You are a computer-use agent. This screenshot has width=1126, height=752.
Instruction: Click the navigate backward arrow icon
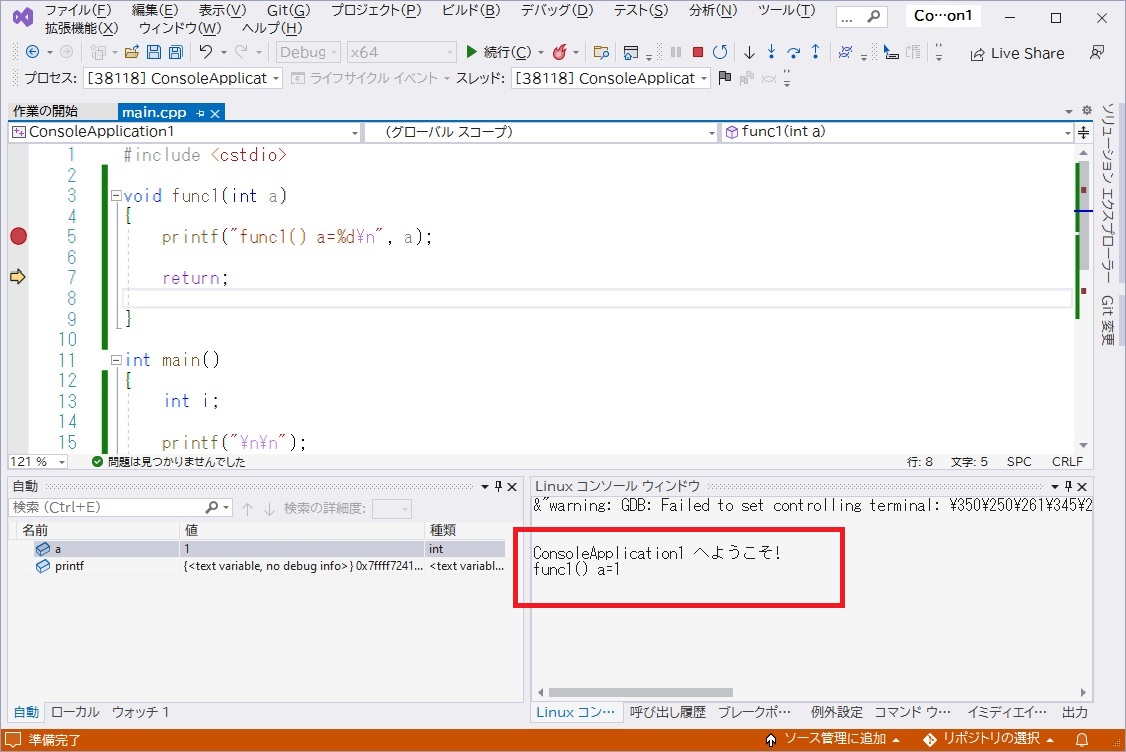32,52
